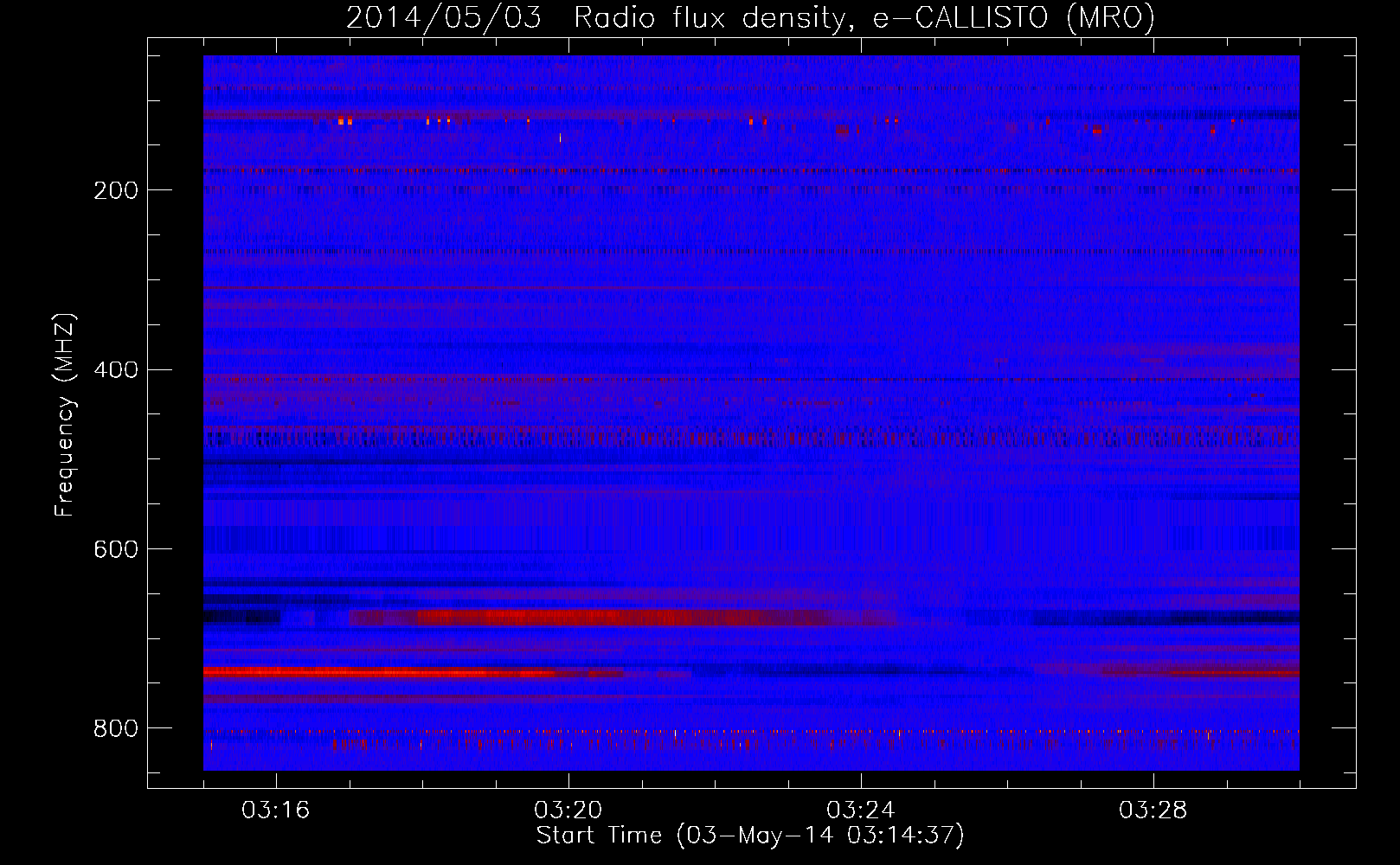The image size is (1400, 865).
Task: Select the 'Frequency (MHZ)' y-axis label
Action: (64, 414)
